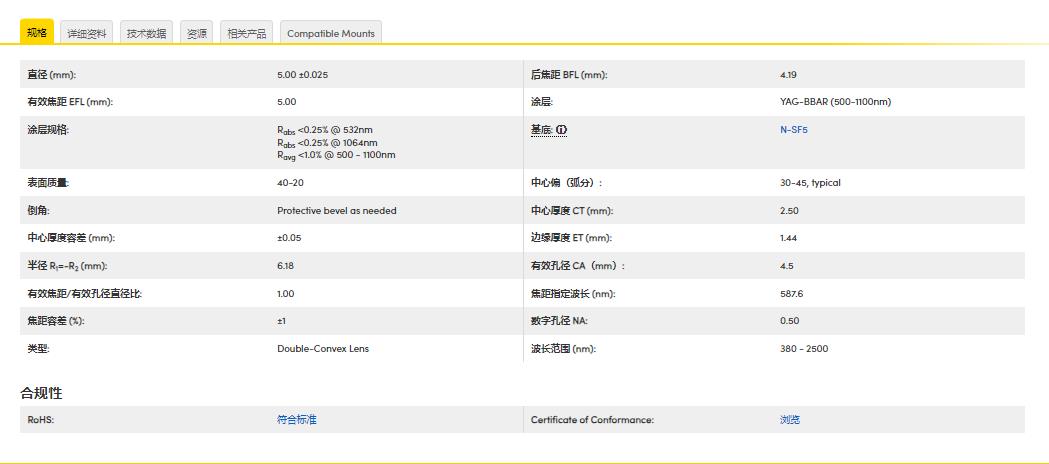Switch to the 规格 tab
Viewport: 1049px width, 464px height.
[37, 32]
